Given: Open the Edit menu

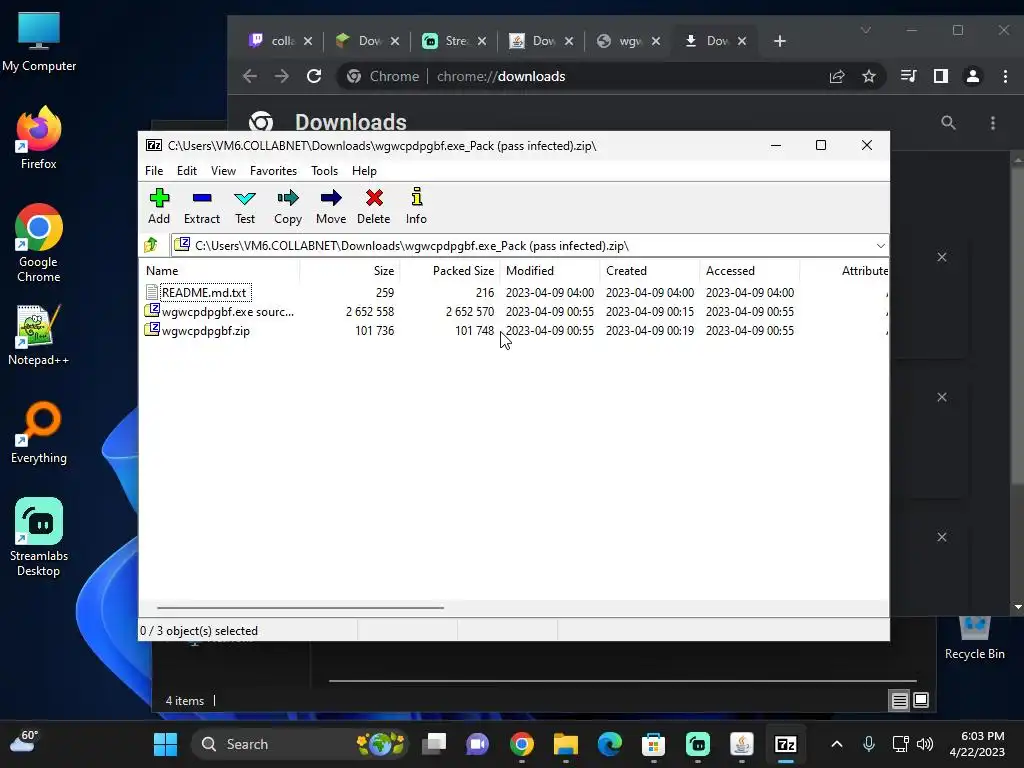Looking at the screenshot, I should pos(187,170).
